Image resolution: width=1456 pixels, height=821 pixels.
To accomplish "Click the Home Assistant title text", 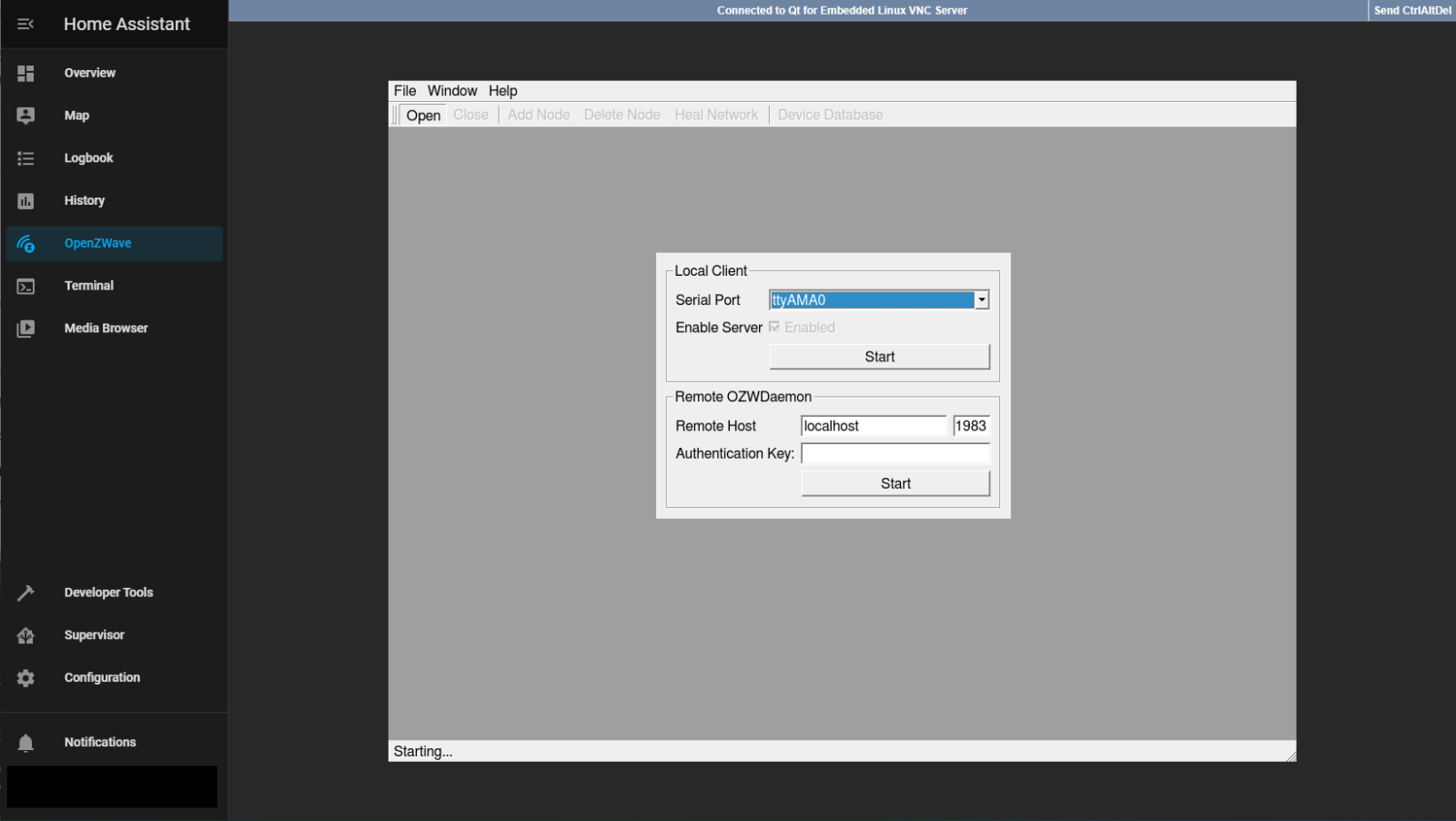I will 126,25.
